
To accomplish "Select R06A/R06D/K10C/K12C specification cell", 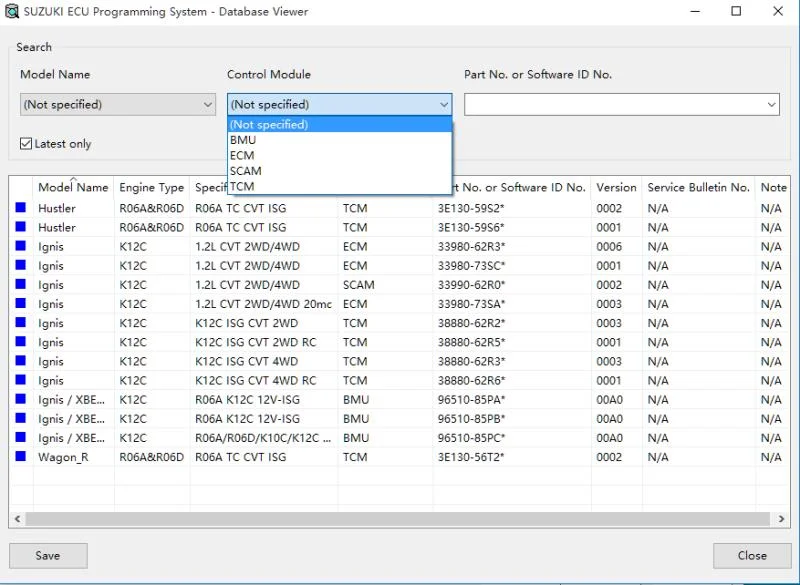I will click(263, 438).
